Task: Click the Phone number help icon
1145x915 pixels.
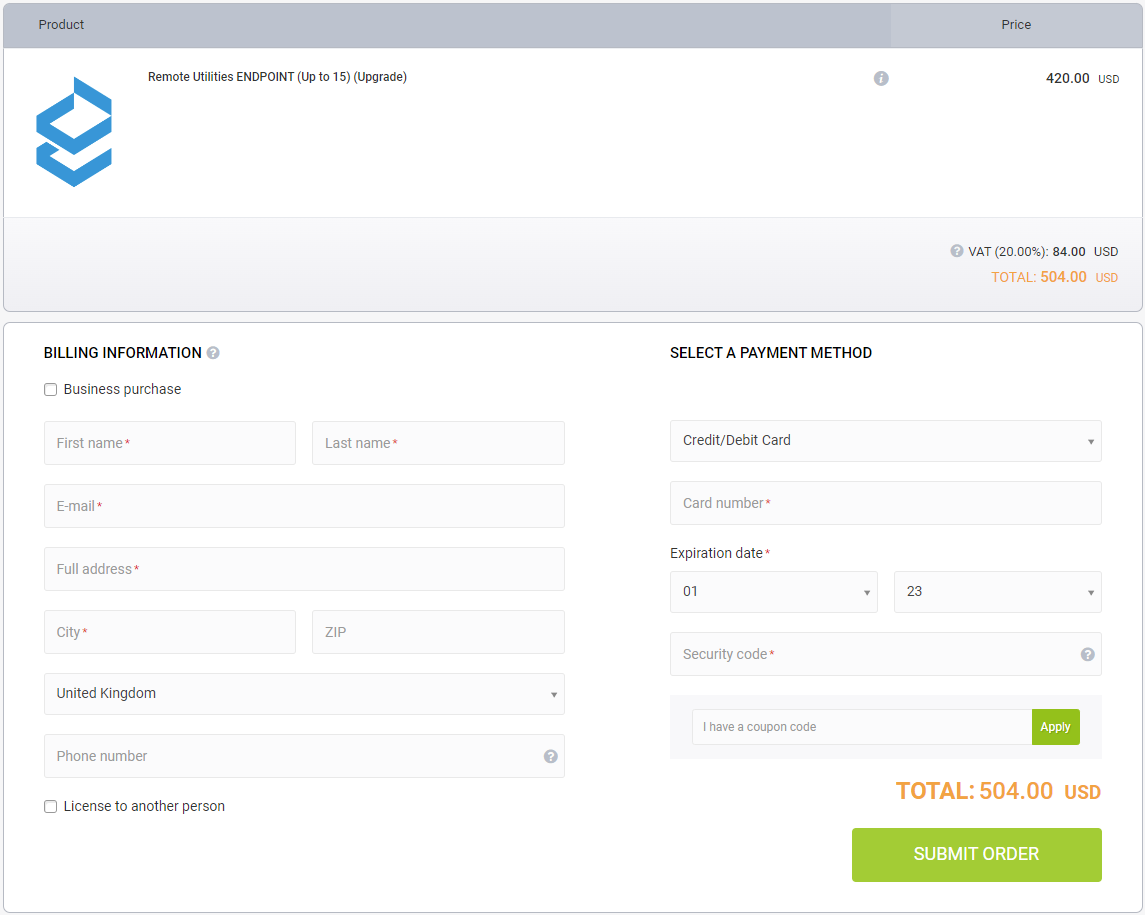Action: tap(550, 756)
